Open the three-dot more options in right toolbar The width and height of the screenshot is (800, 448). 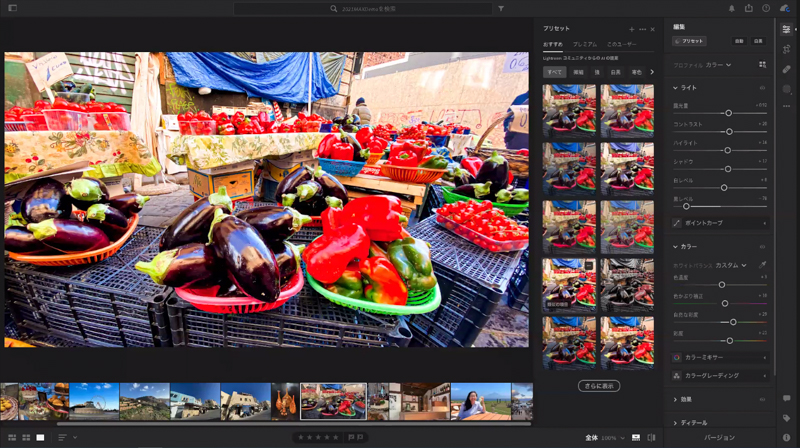[x=786, y=106]
